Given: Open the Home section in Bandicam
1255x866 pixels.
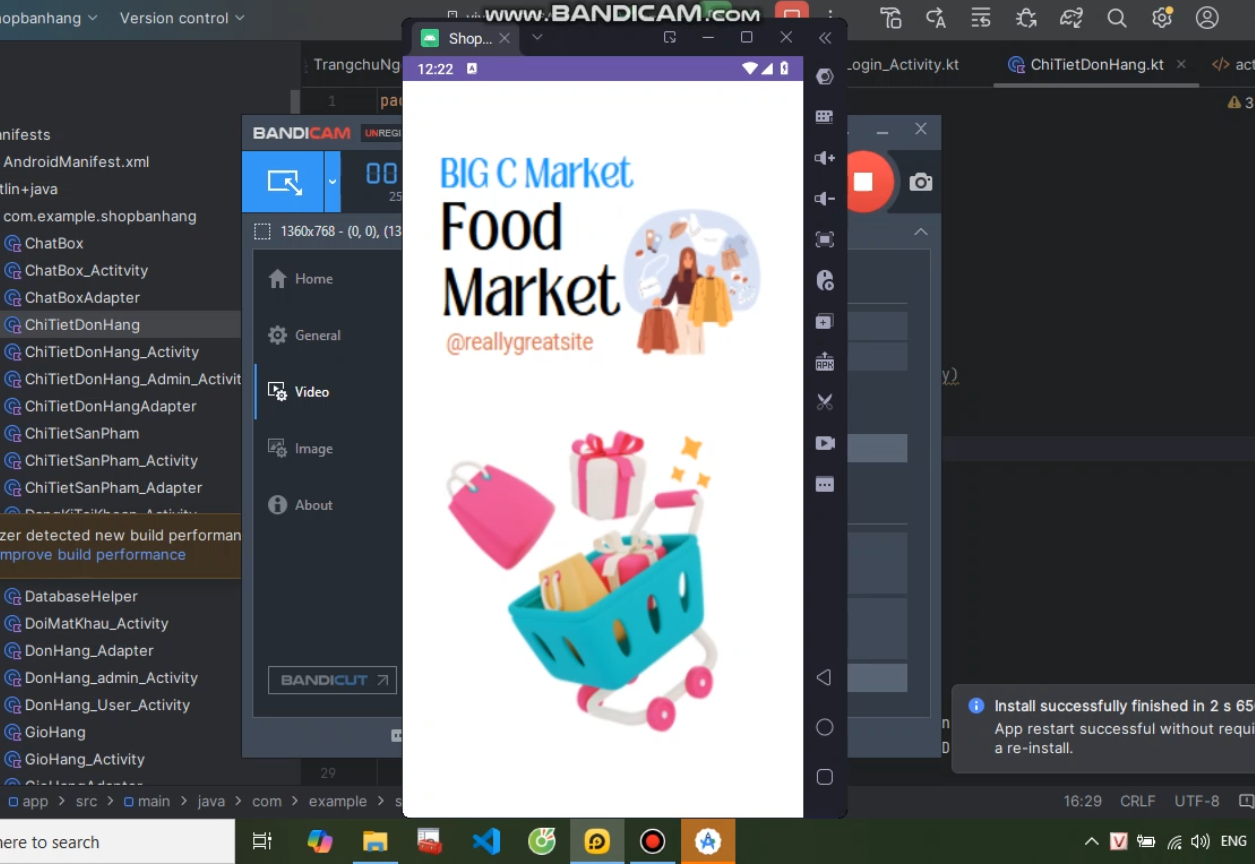Looking at the screenshot, I should click(300, 279).
